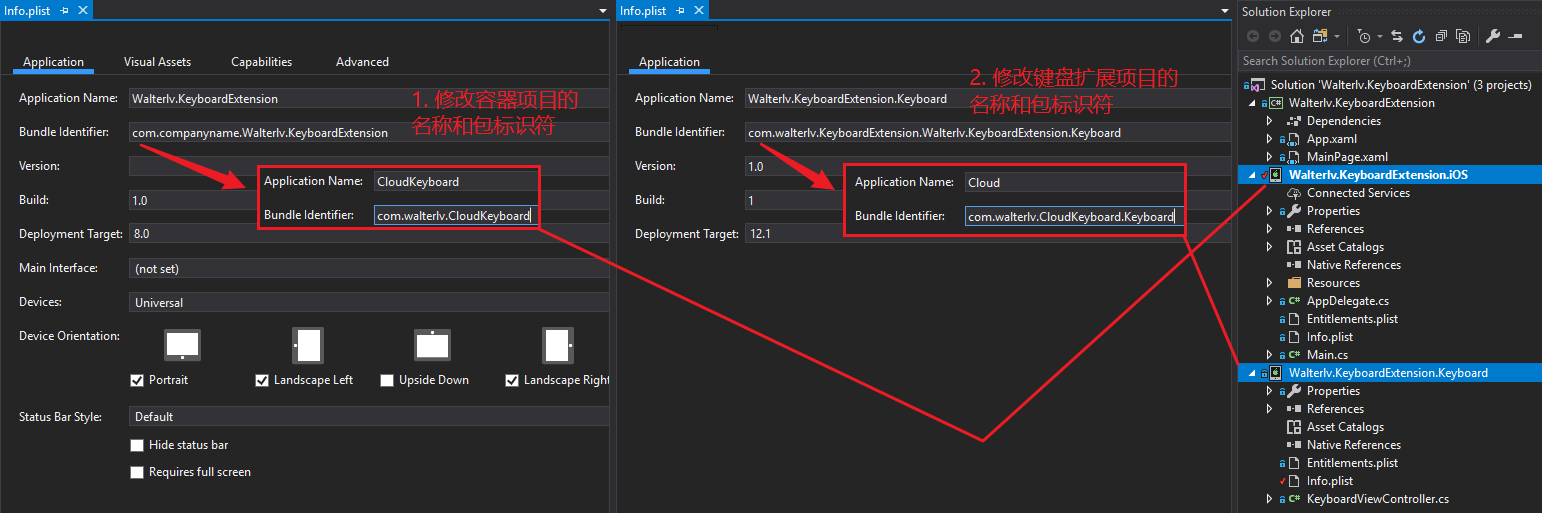Click the Landscape Left device orientation image
Viewport: 1542px width, 513px height.
click(x=307, y=345)
